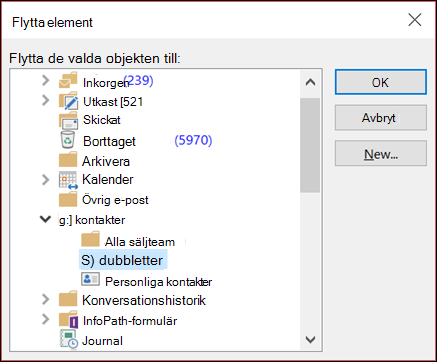Click the Arkivera folder icon

(x=68, y=159)
